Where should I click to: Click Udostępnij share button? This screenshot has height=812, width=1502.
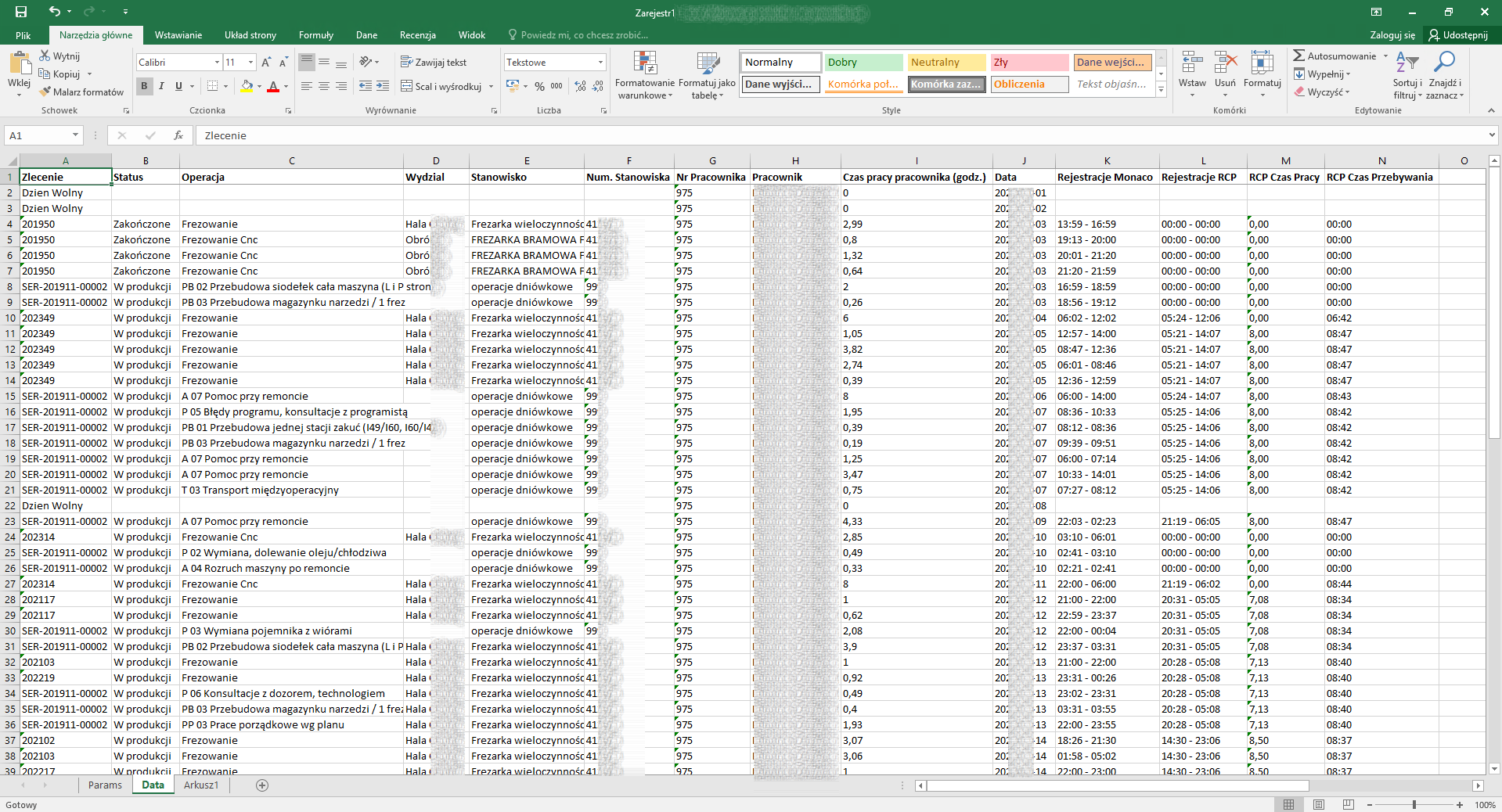(x=1458, y=35)
